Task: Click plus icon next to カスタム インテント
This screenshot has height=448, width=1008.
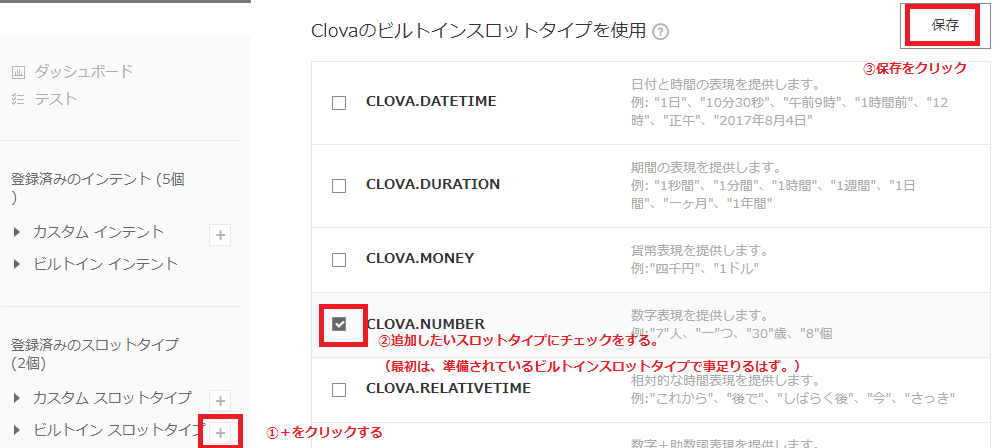Action: (x=220, y=235)
